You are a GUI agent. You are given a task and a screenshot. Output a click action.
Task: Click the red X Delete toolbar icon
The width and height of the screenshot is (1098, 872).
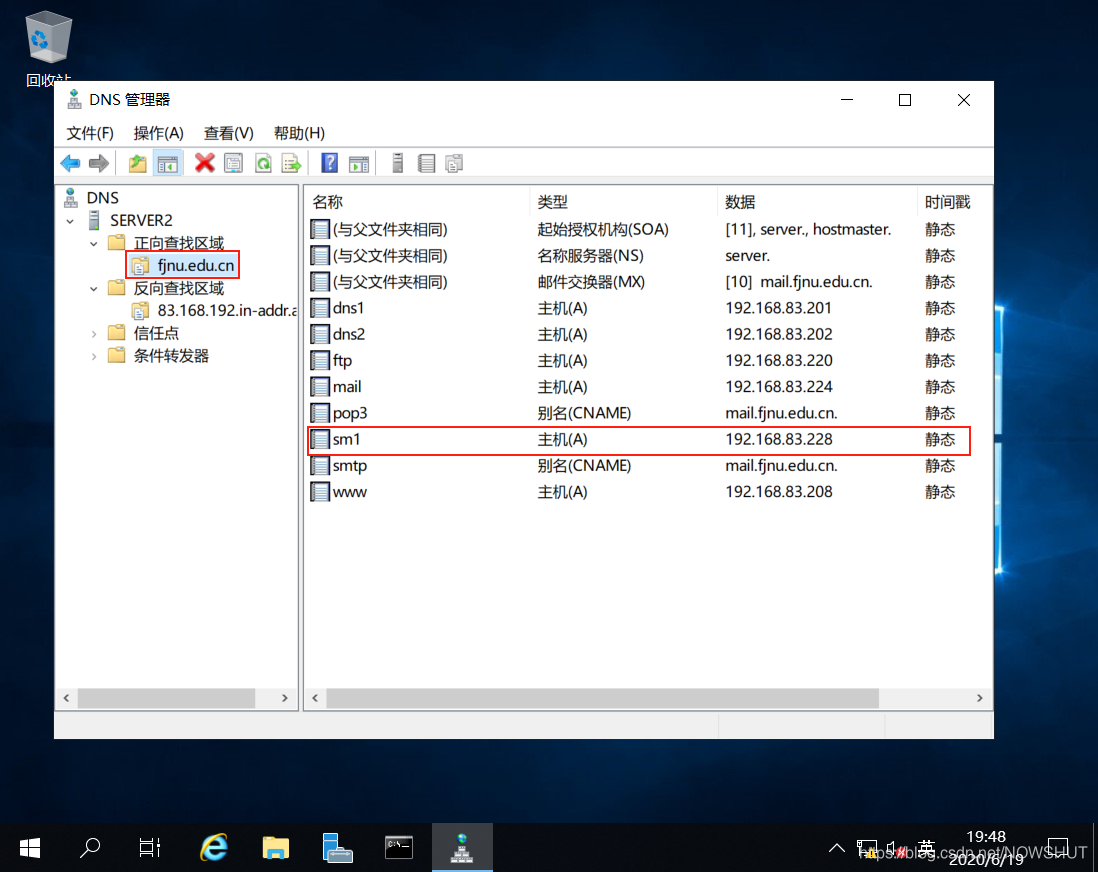pos(205,163)
